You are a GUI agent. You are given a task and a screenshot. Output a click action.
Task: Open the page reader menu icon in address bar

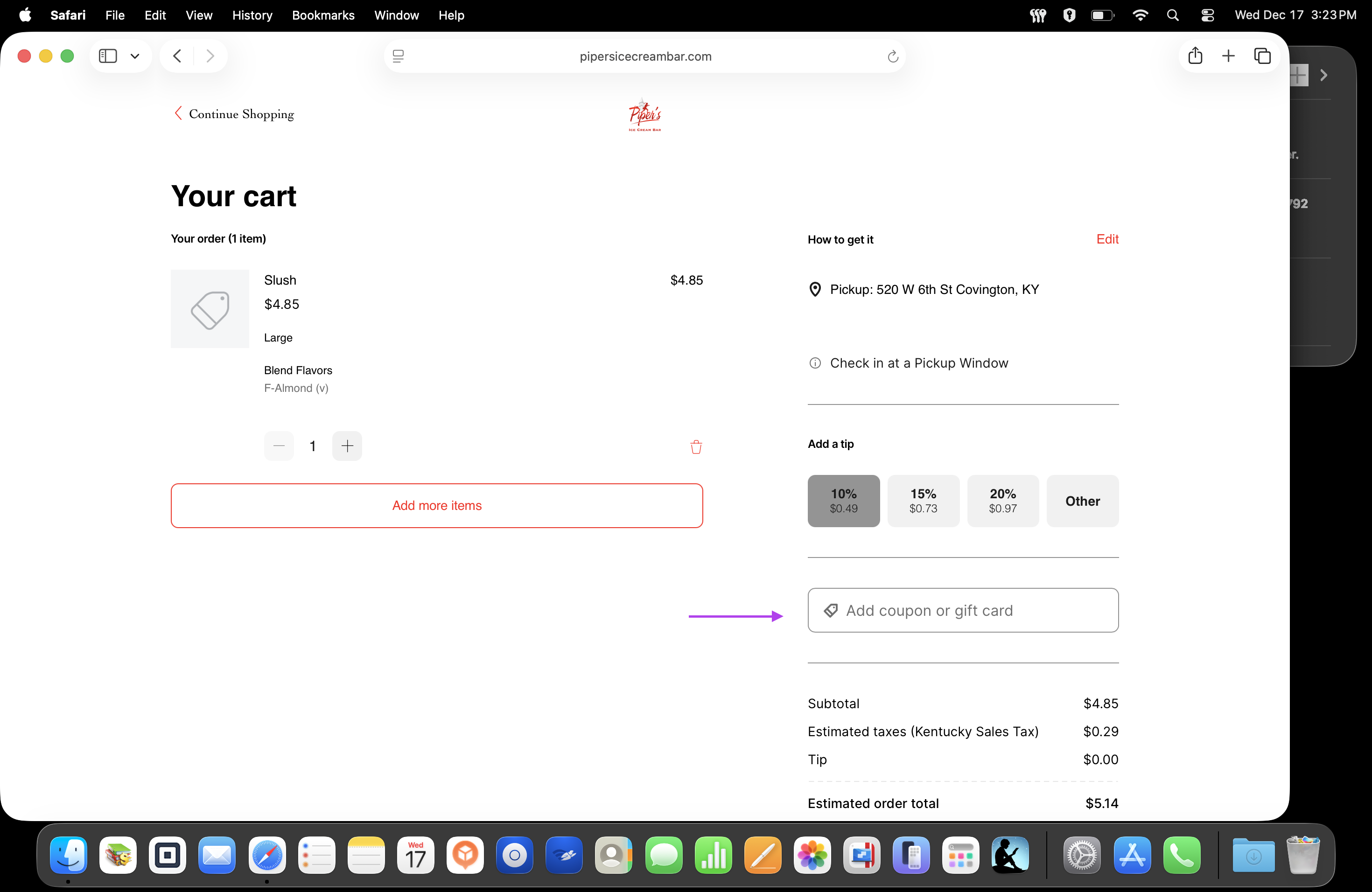point(399,56)
